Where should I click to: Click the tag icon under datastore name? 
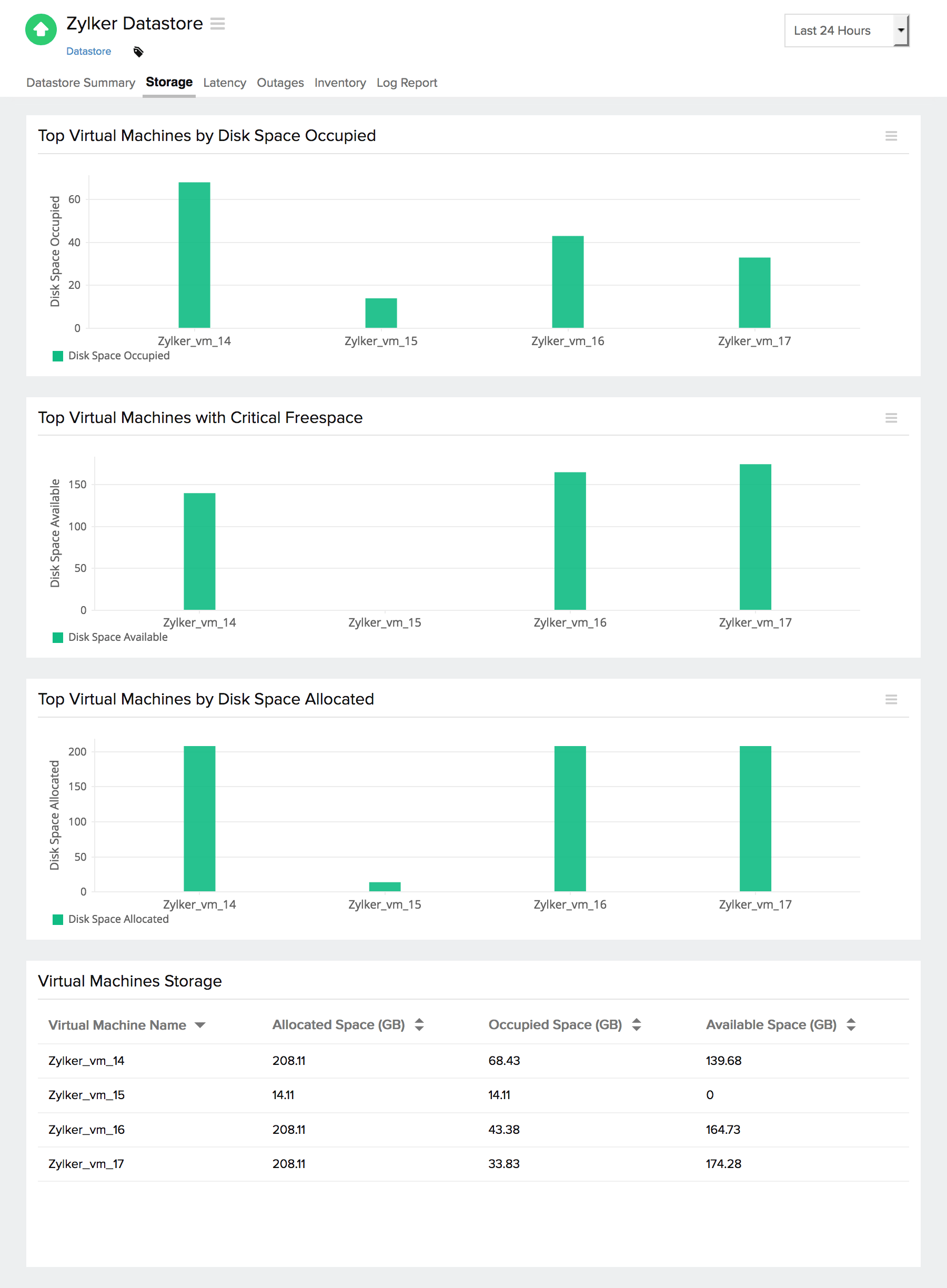click(138, 52)
